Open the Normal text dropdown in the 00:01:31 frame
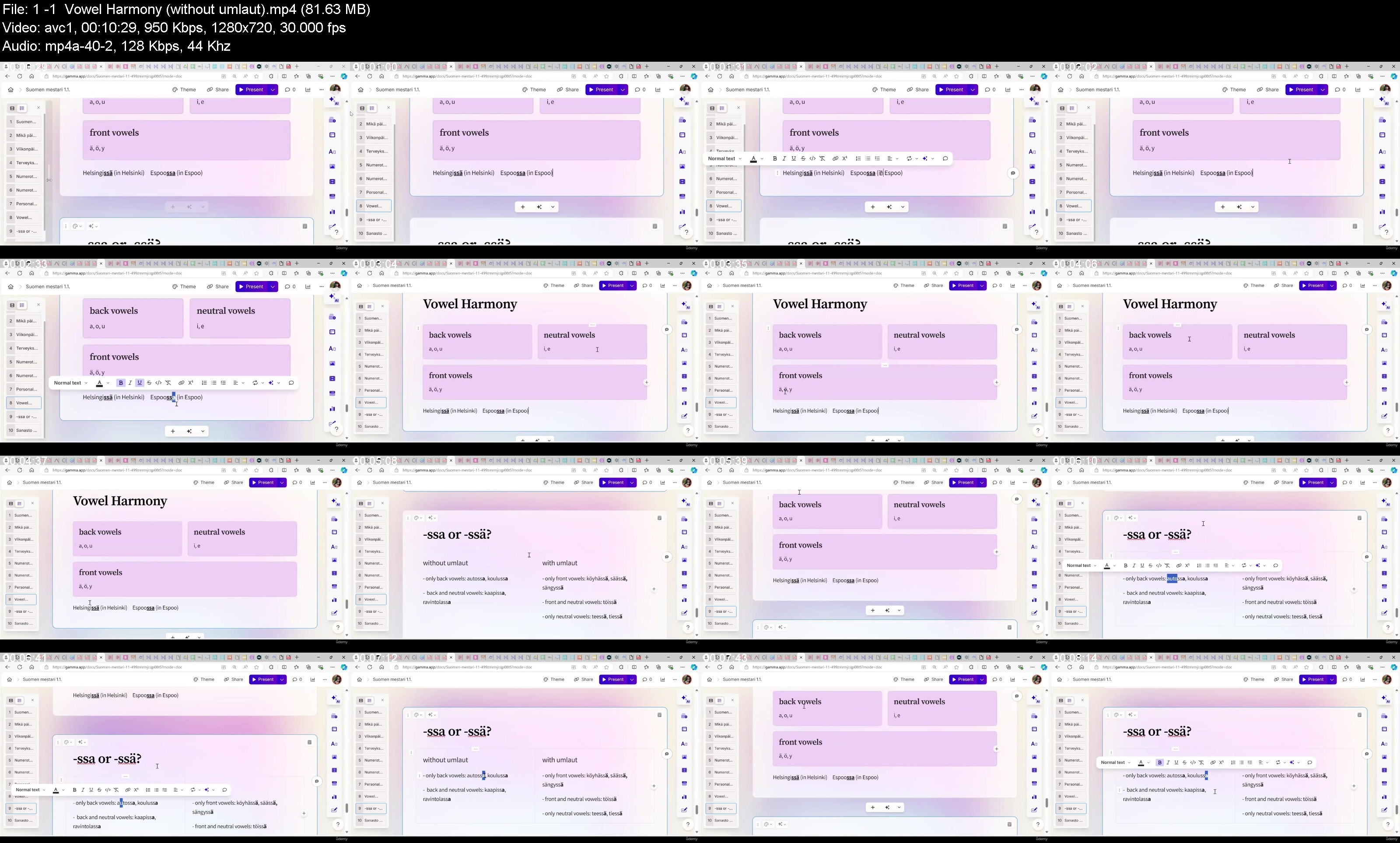The width and height of the screenshot is (1400, 843). click(x=724, y=159)
